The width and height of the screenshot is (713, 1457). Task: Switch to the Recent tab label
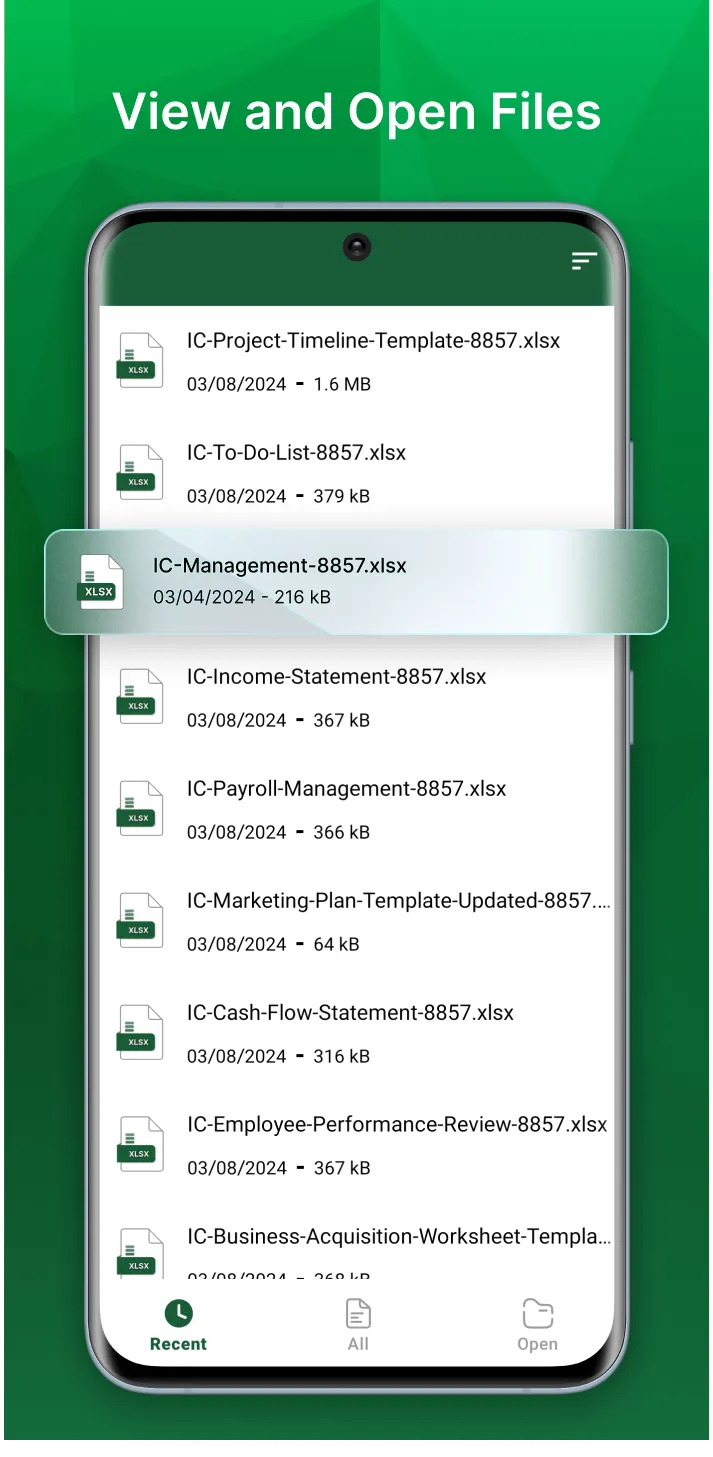point(178,1344)
